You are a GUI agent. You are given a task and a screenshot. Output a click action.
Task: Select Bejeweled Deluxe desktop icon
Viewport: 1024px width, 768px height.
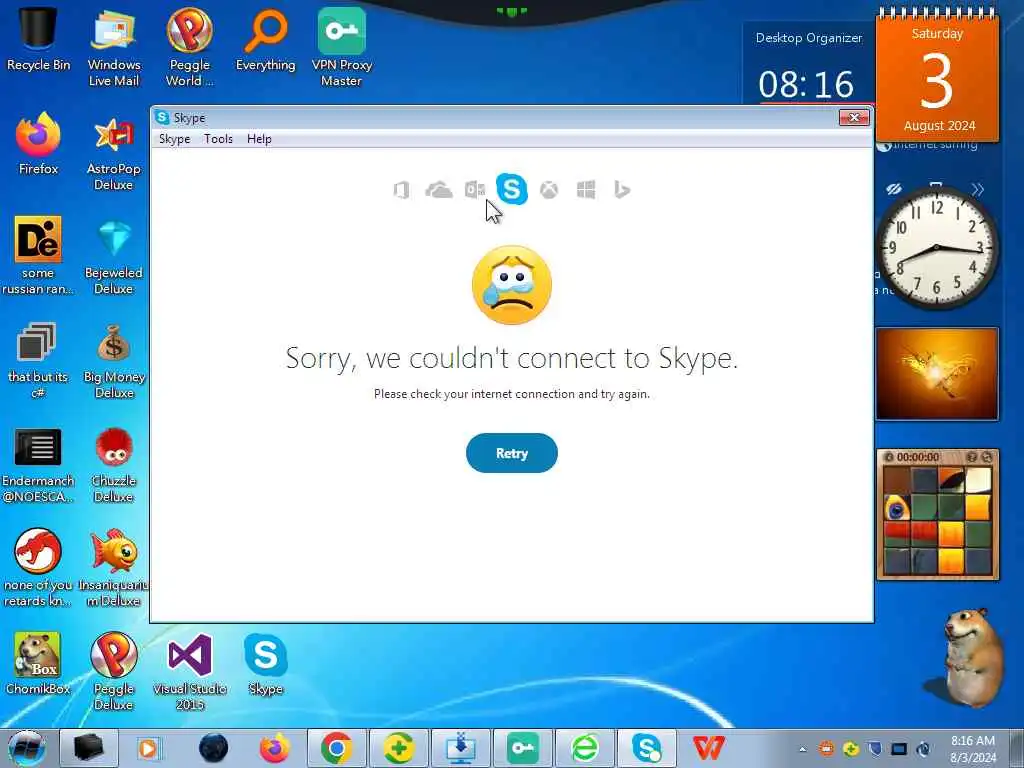[114, 255]
